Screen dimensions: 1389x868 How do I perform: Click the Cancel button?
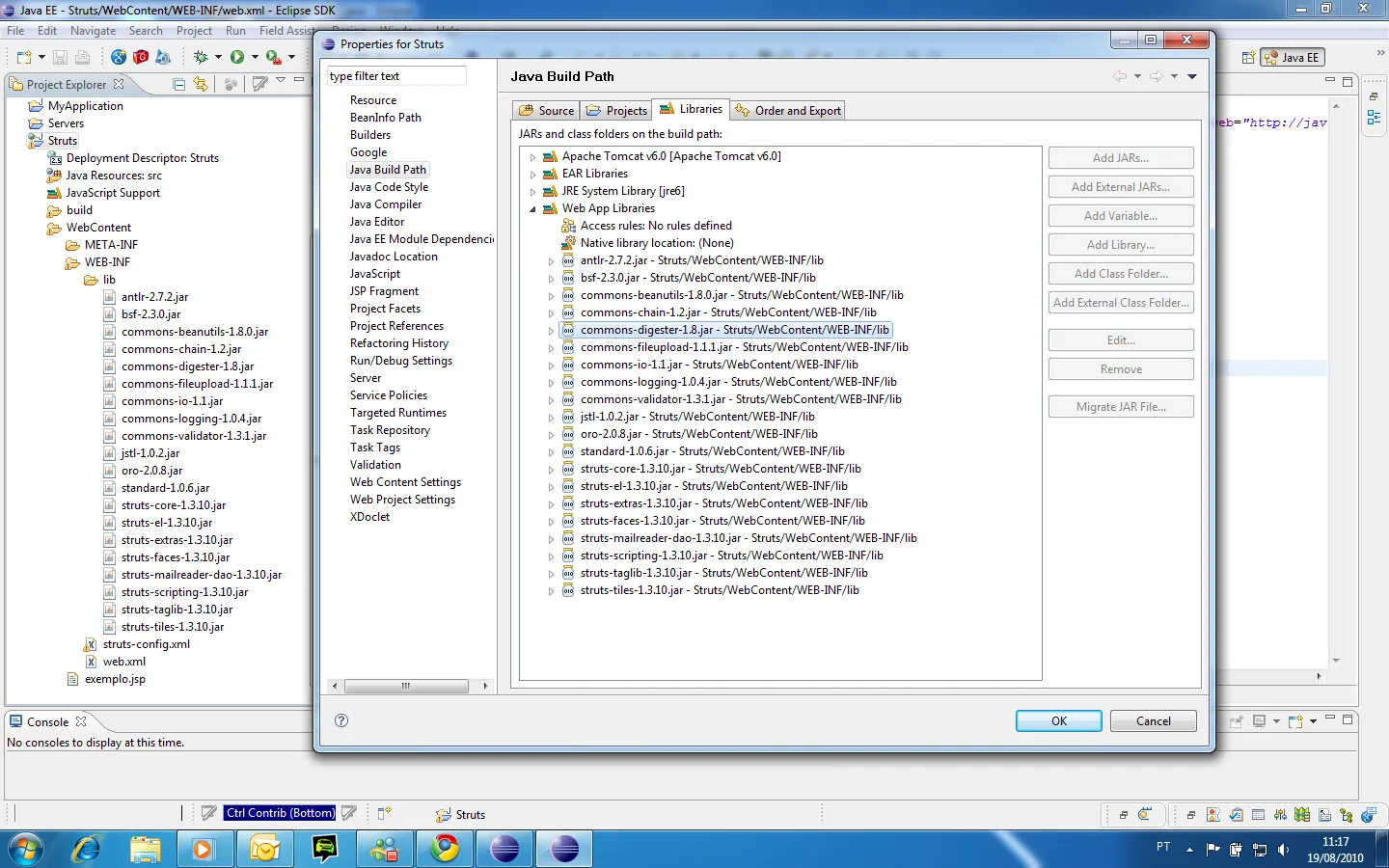click(x=1153, y=721)
